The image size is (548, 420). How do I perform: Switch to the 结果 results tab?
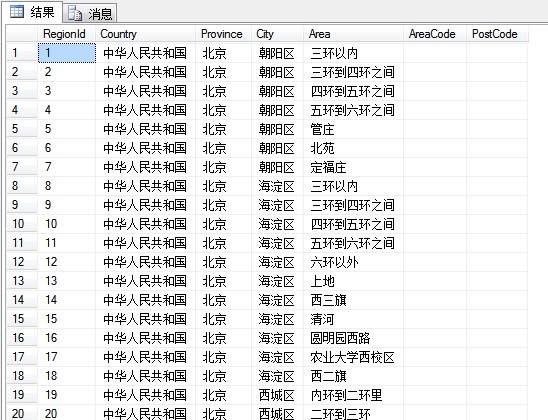[x=32, y=13]
